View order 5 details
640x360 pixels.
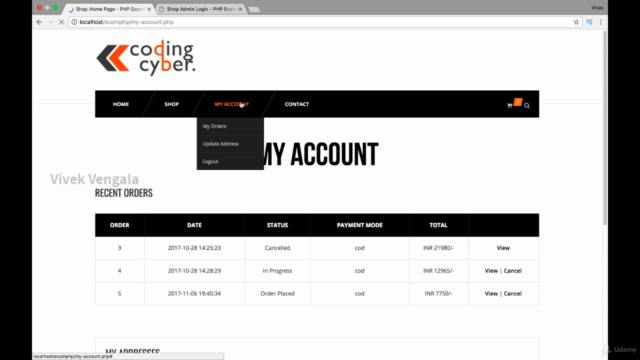pyautogui.click(x=491, y=293)
